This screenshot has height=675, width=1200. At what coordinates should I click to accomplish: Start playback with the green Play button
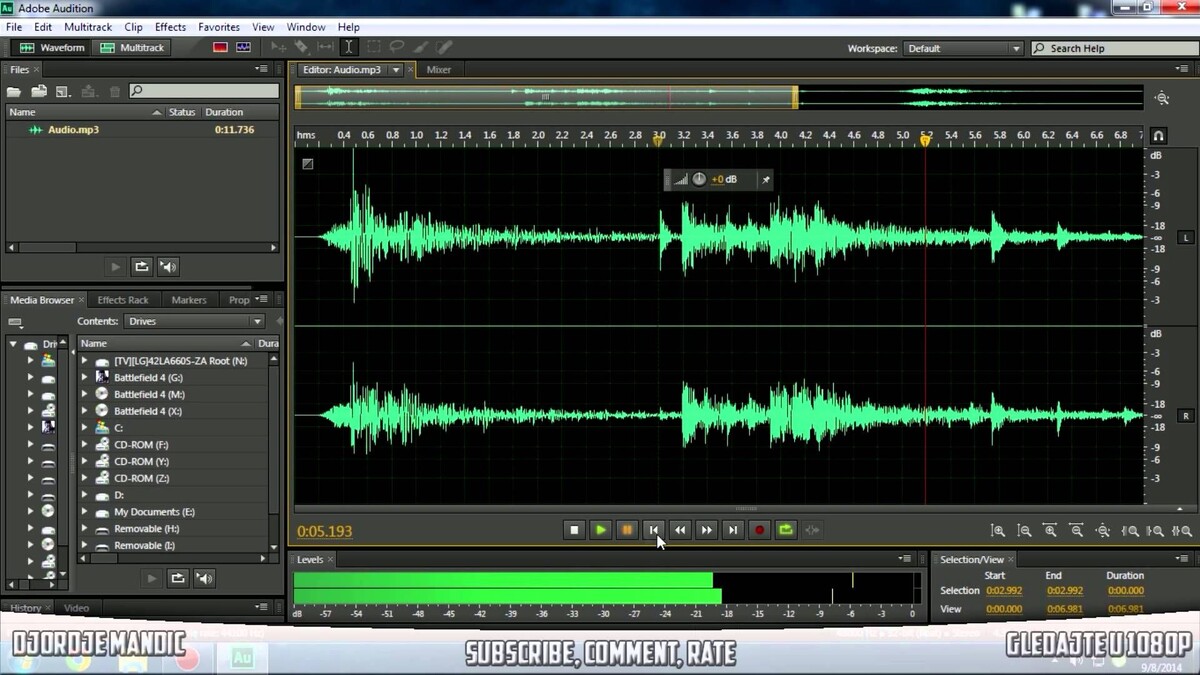click(600, 530)
